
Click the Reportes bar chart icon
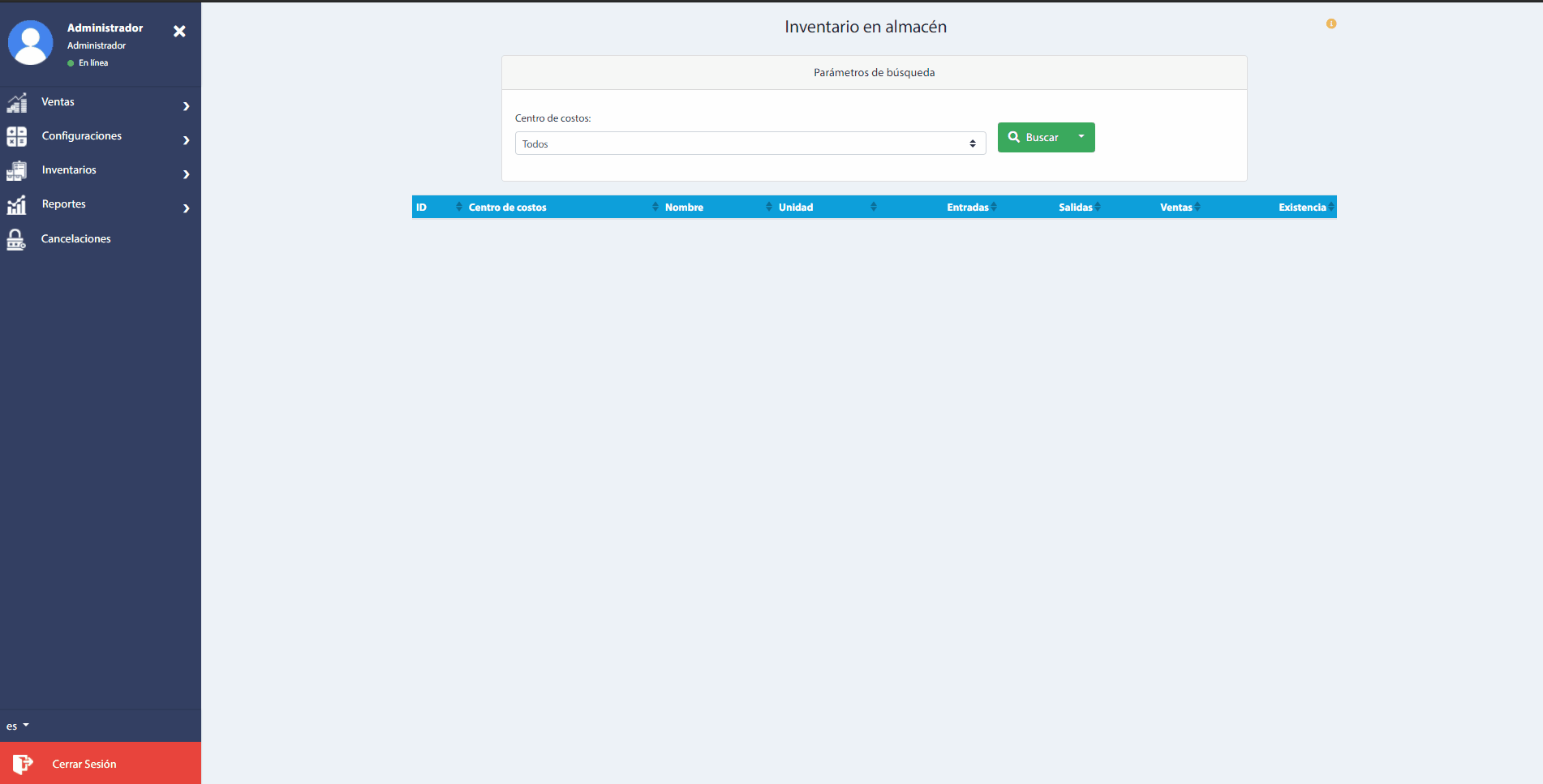pyautogui.click(x=17, y=205)
